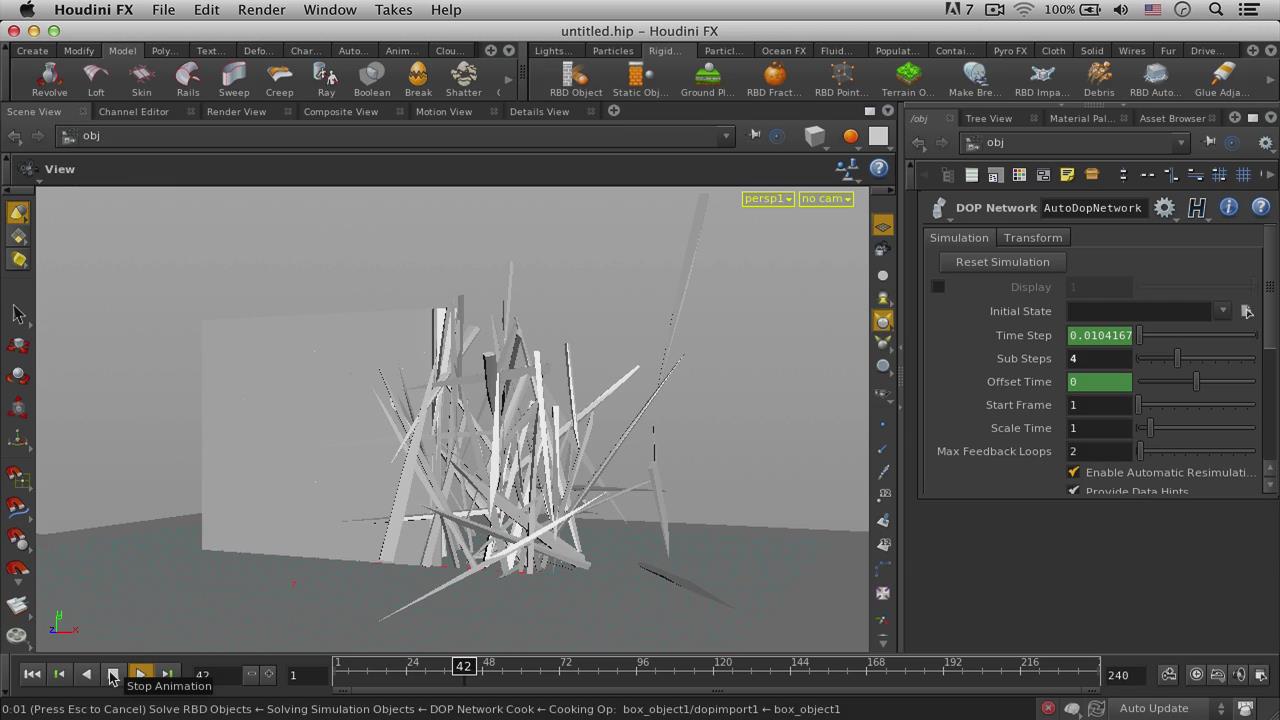Viewport: 1280px width, 720px height.
Task: Play the animation forward
Action: pos(141,674)
